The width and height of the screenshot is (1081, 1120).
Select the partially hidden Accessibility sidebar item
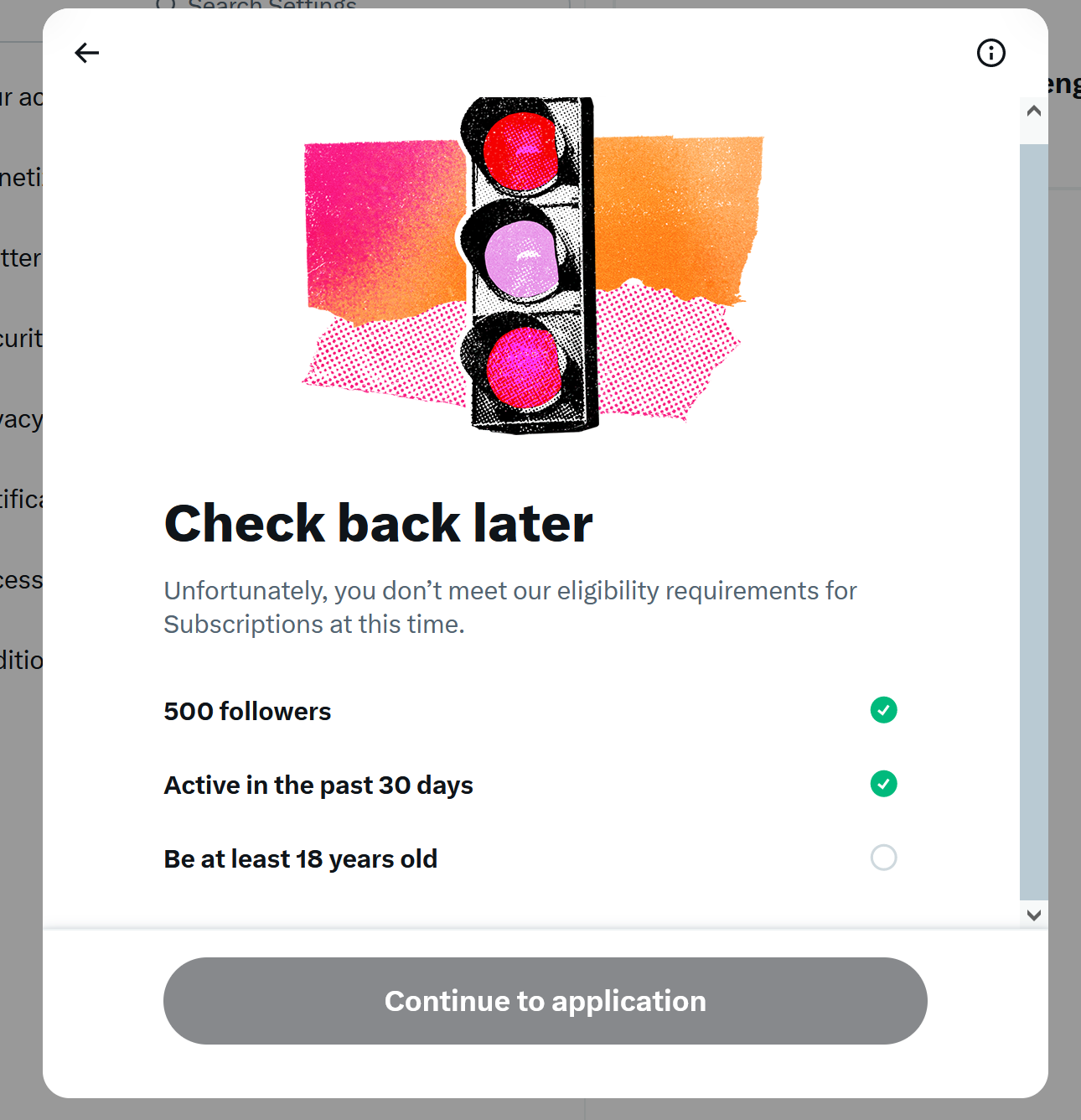point(21,580)
